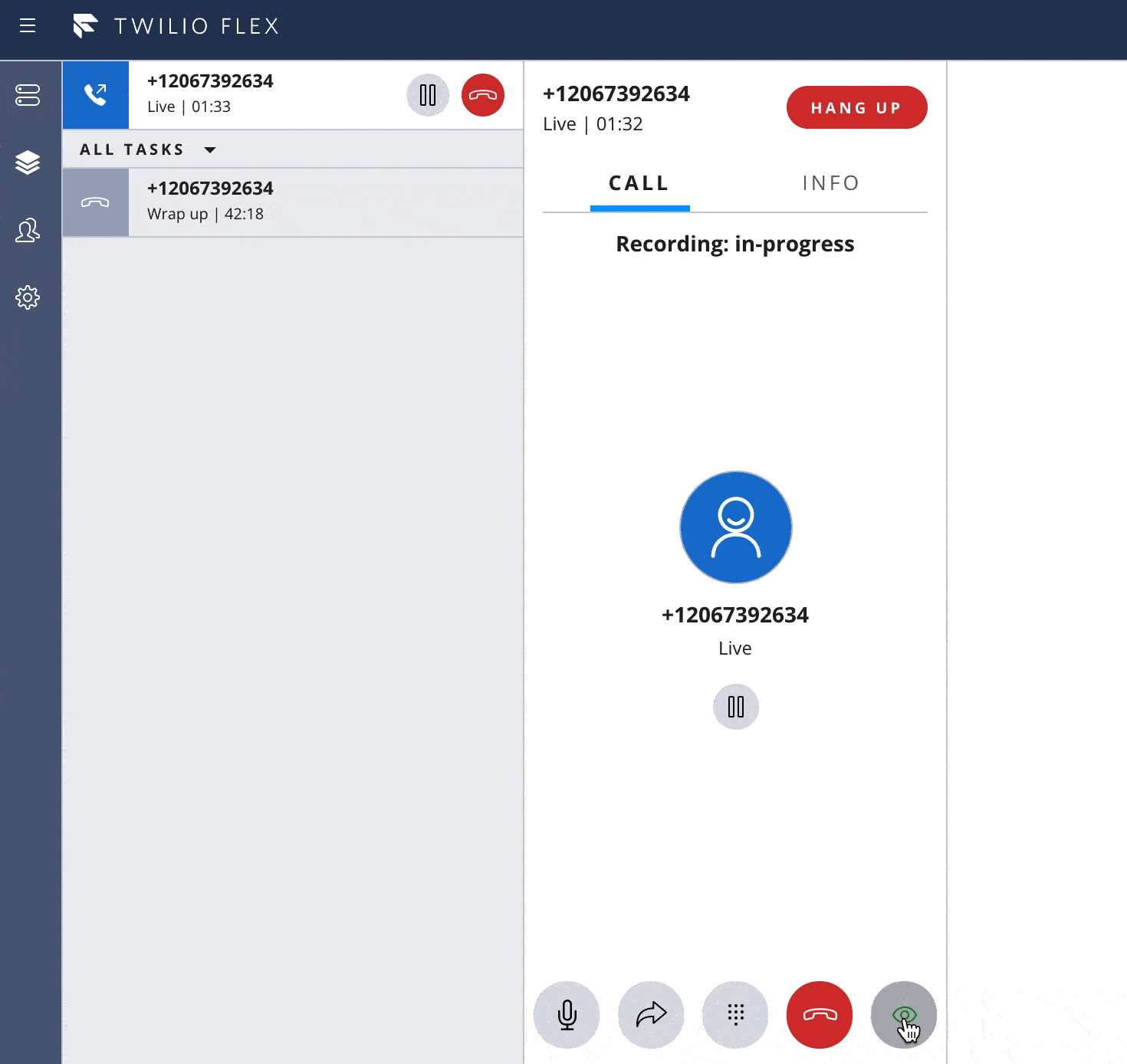
Task: Select the live outbound call task icon
Action: 96,95
